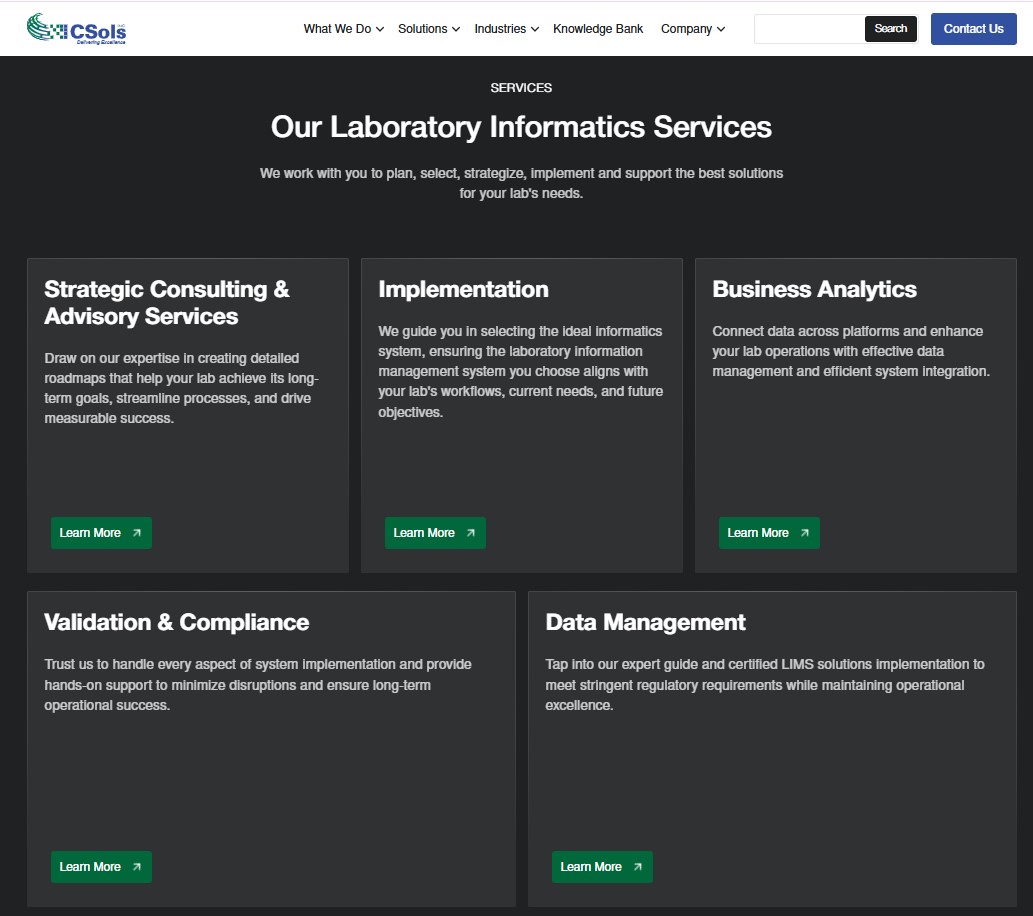Expand the Industries dropdown chevron

point(535,29)
